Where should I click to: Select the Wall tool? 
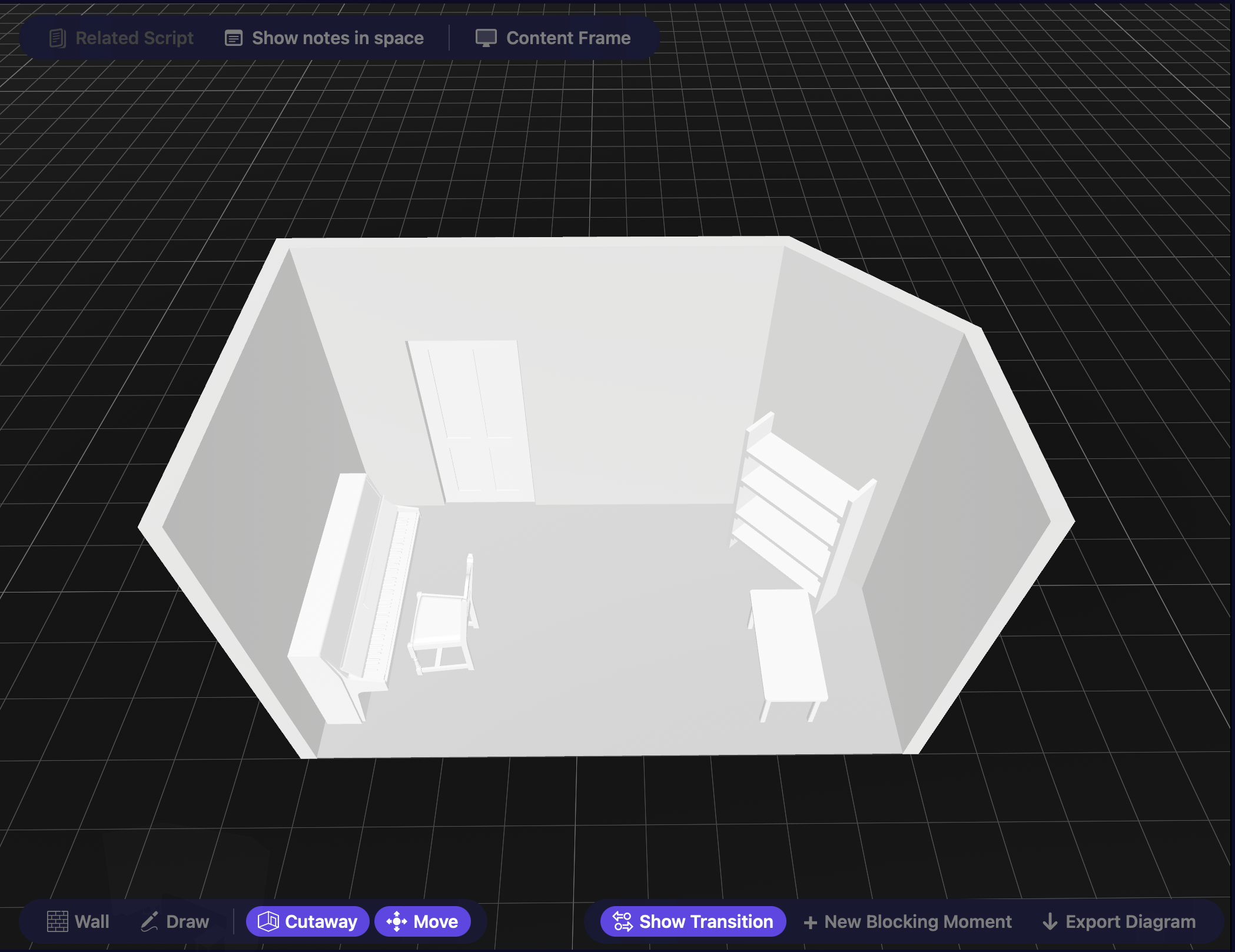click(x=78, y=921)
